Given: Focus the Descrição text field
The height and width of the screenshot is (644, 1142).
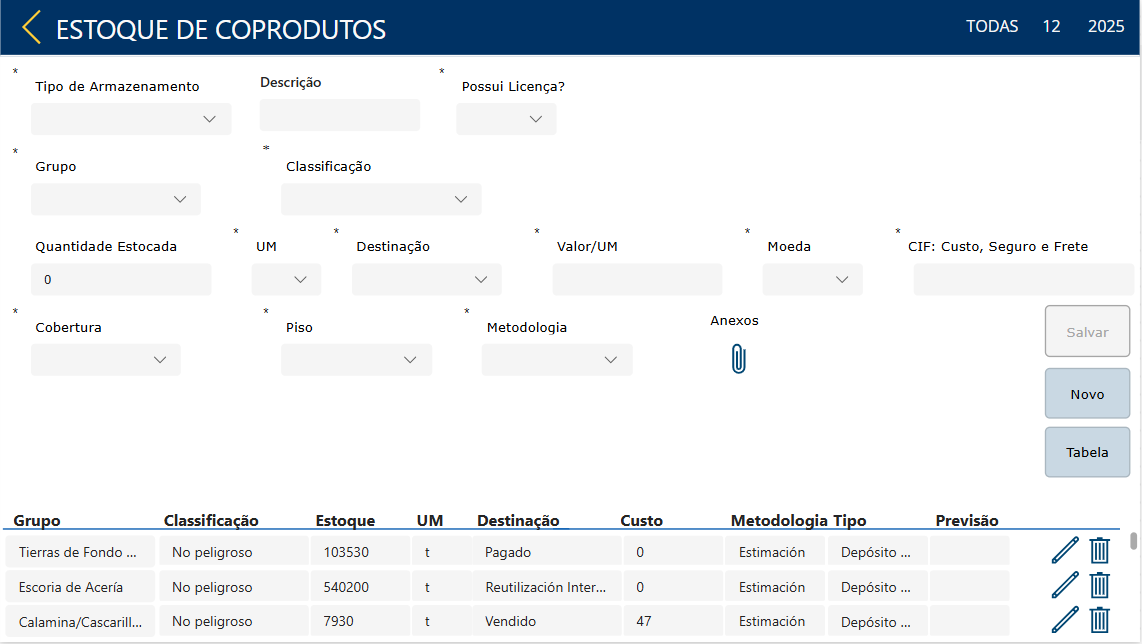Looking at the screenshot, I should (x=340, y=115).
